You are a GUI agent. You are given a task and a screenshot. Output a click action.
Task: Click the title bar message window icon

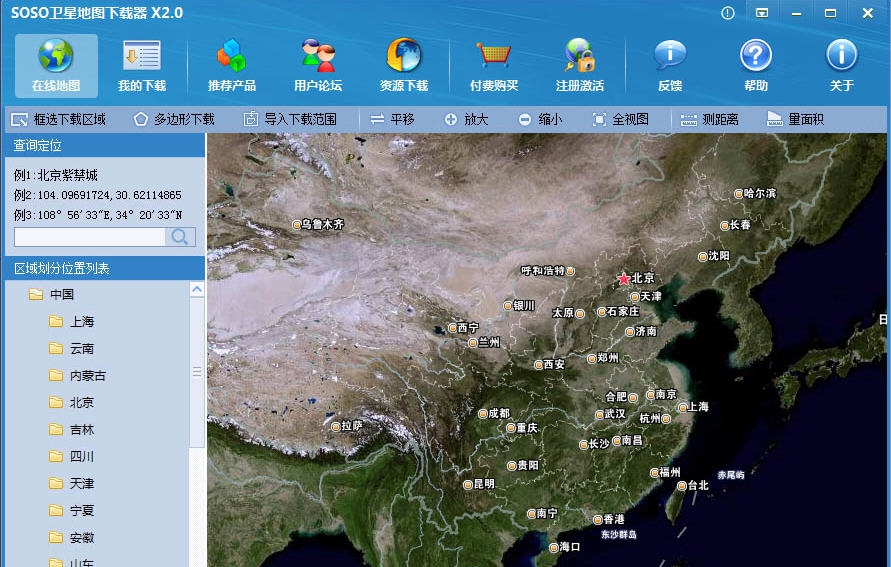click(x=762, y=13)
